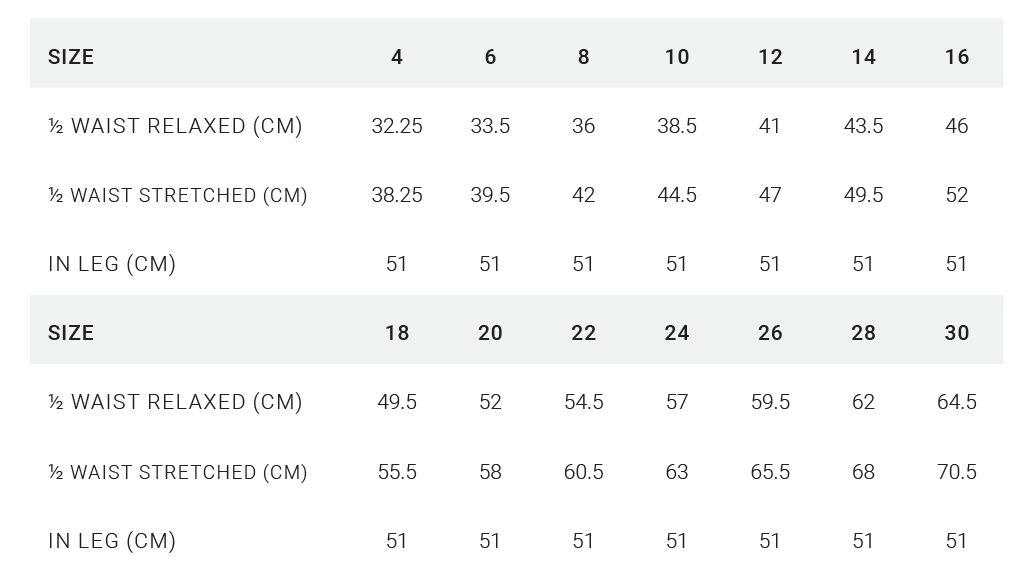The width and height of the screenshot is (1020, 578).
Task: Click the size 30 header cell
Action: (957, 333)
